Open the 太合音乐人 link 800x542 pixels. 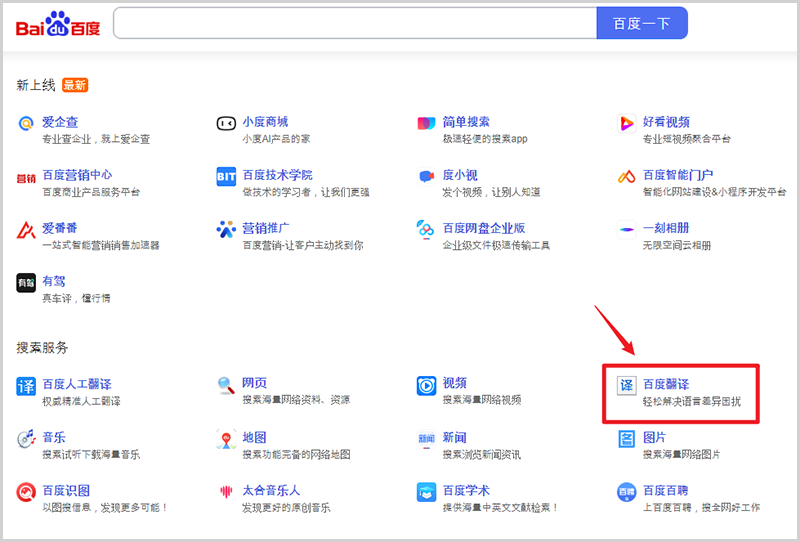[271, 490]
